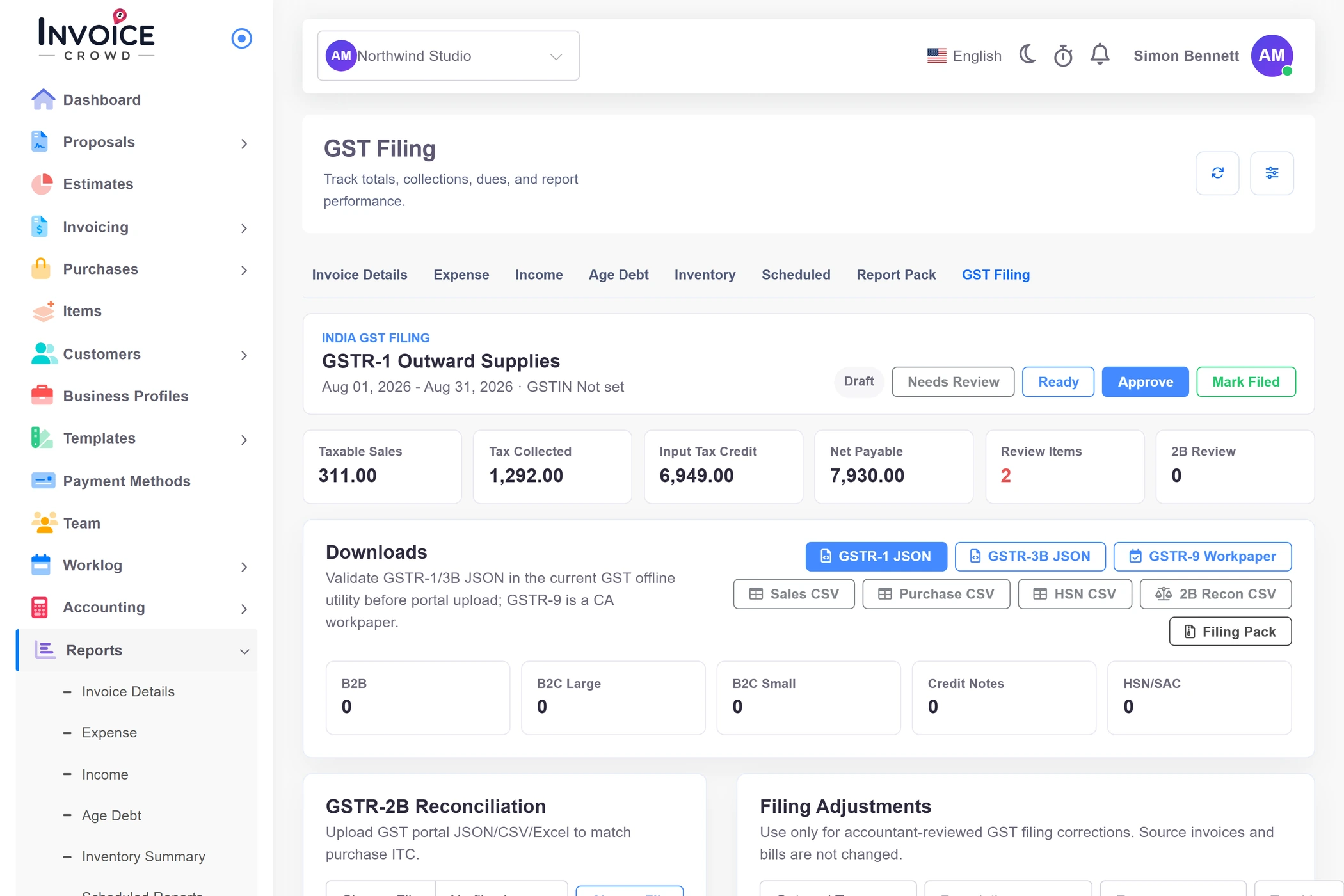
Task: Click the US flag language icon
Action: coord(936,56)
